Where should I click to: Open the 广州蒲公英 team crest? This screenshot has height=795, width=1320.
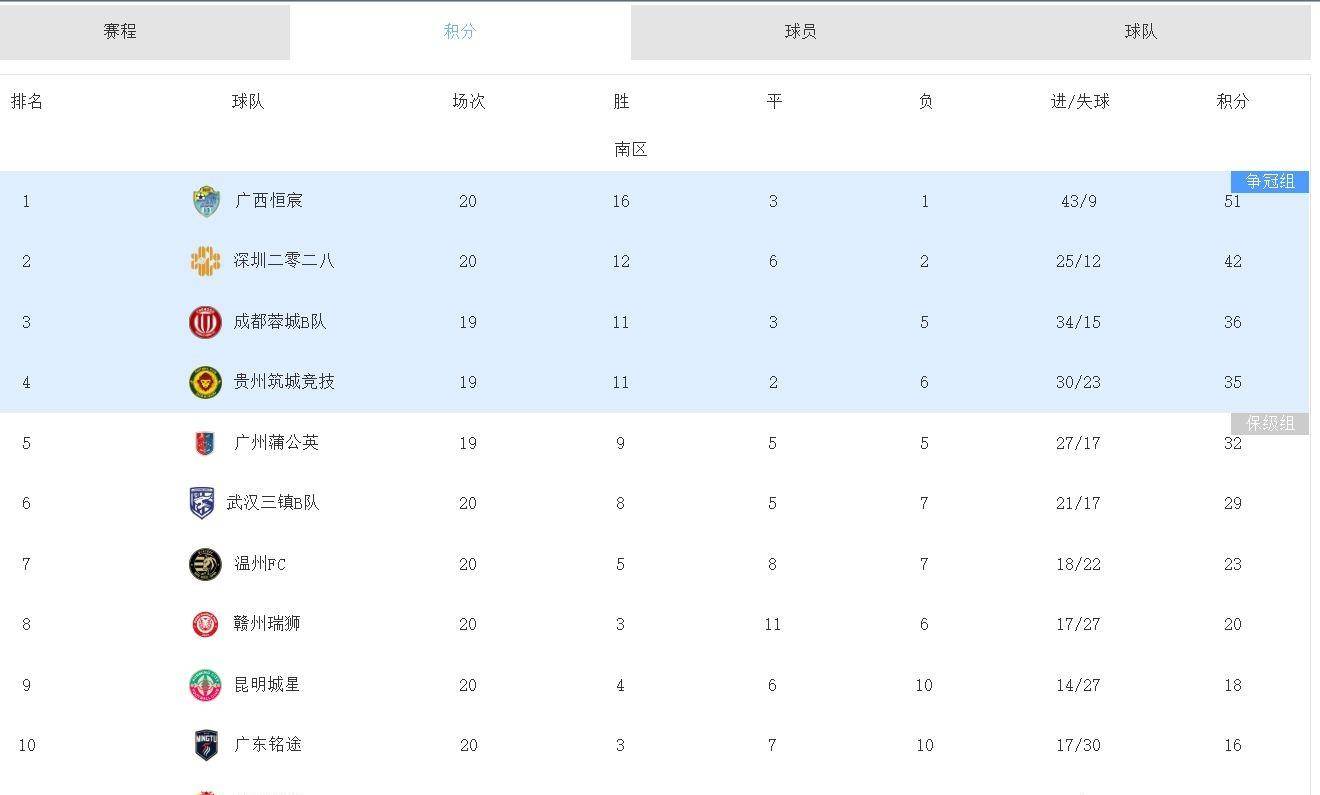tap(204, 443)
